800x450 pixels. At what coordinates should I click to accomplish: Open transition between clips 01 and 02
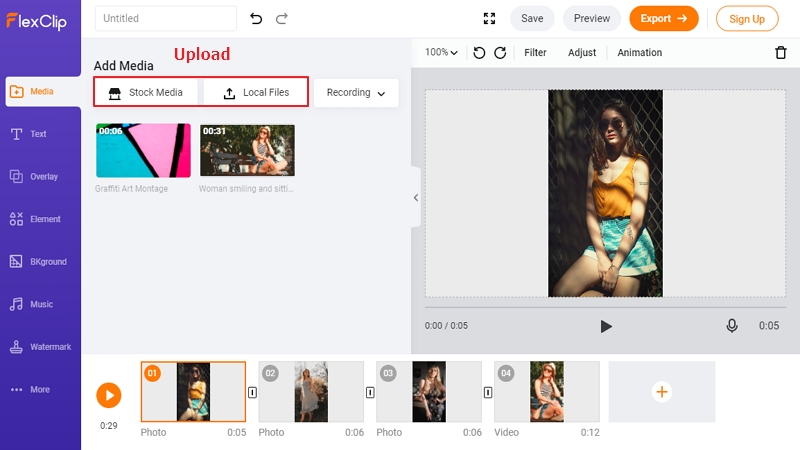tap(253, 392)
